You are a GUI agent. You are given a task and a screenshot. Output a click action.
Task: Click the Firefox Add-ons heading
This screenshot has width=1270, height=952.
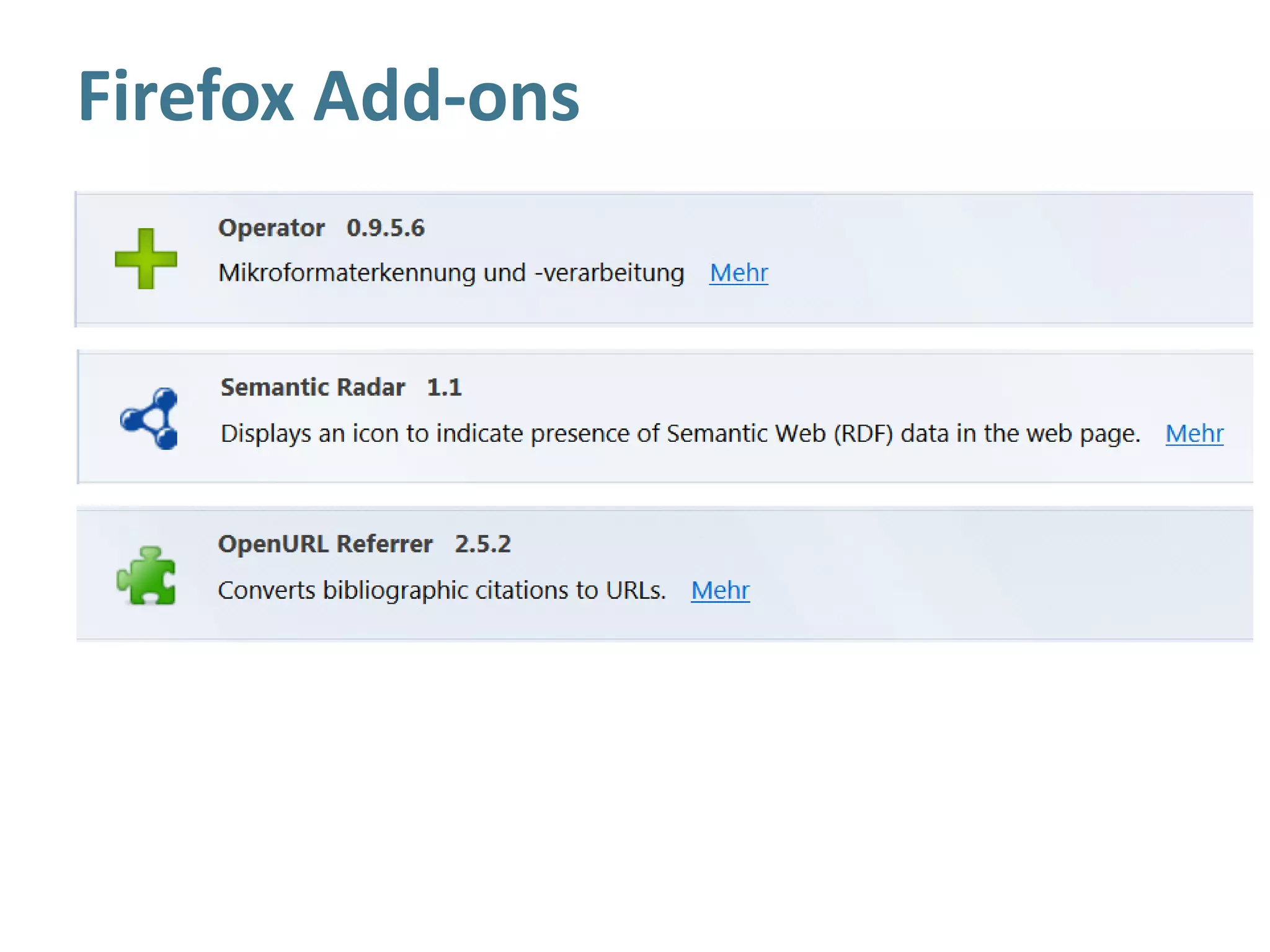tap(328, 97)
